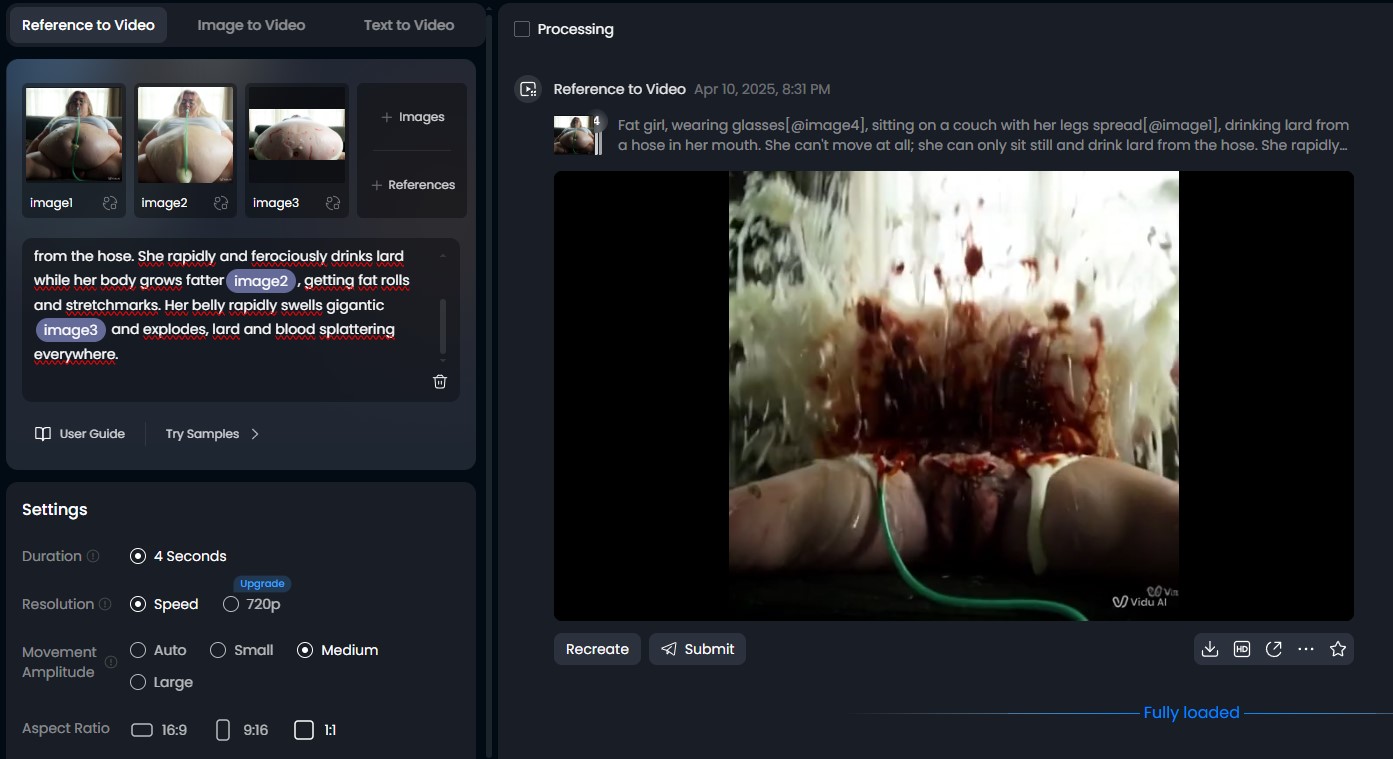Click the icon beside the image1 label
This screenshot has width=1393, height=759.
pos(110,203)
